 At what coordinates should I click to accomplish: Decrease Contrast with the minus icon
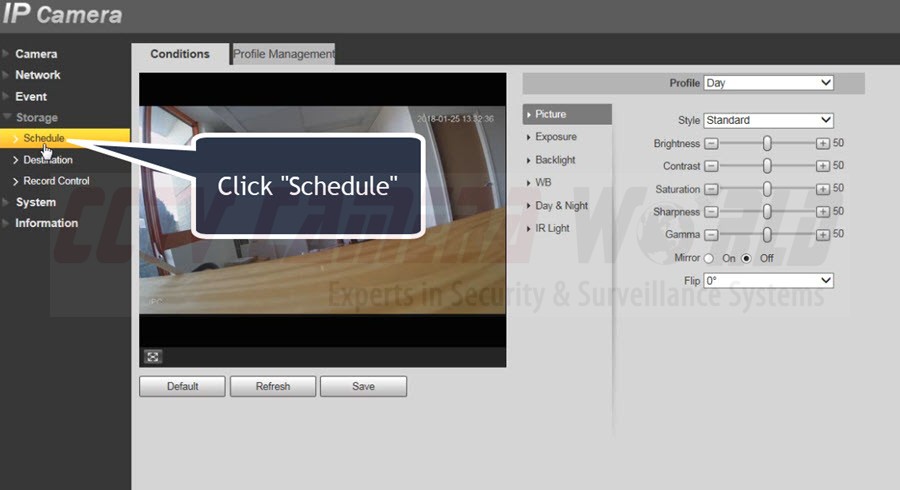click(x=711, y=166)
